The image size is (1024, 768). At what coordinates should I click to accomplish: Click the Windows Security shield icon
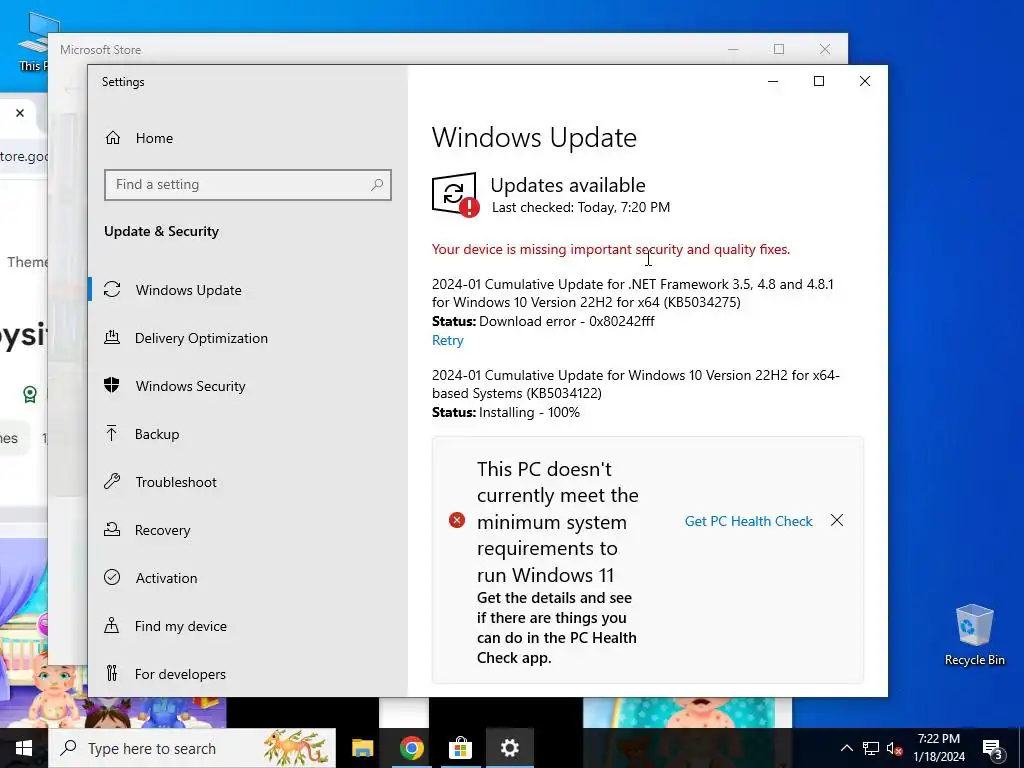[x=112, y=385]
